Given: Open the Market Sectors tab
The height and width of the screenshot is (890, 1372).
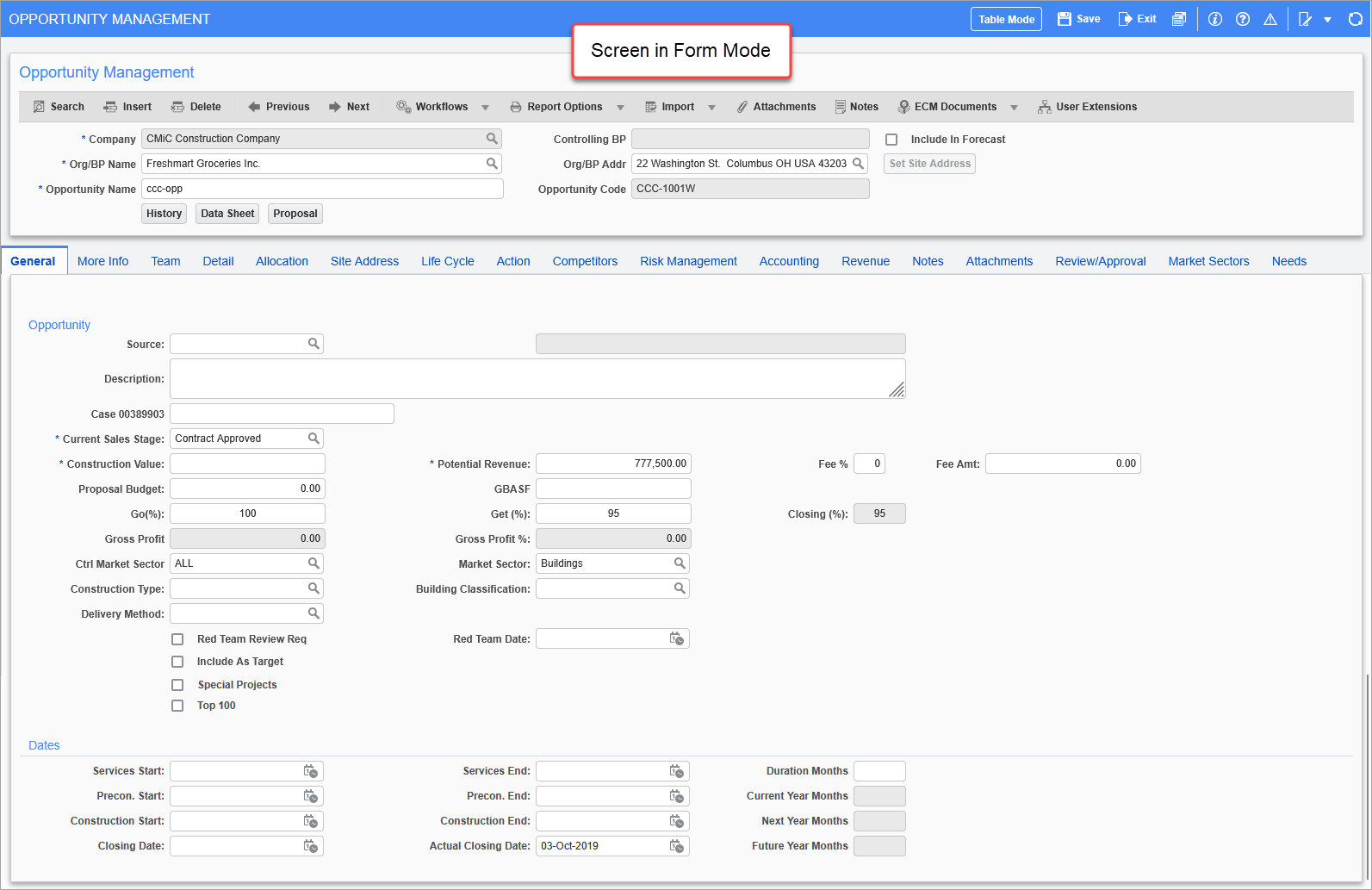Looking at the screenshot, I should [x=1208, y=261].
